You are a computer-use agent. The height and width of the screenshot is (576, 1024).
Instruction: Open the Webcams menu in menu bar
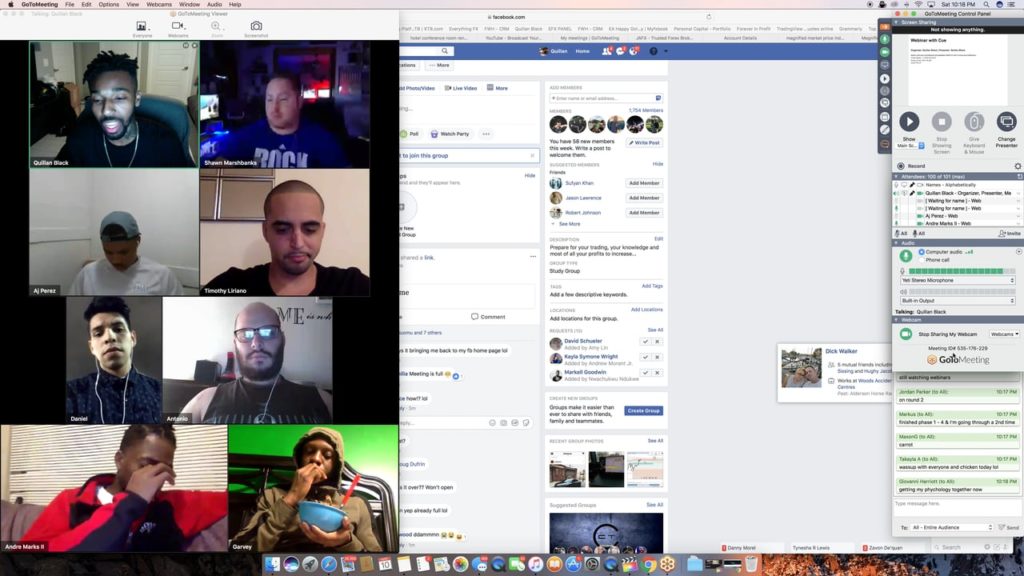(159, 5)
